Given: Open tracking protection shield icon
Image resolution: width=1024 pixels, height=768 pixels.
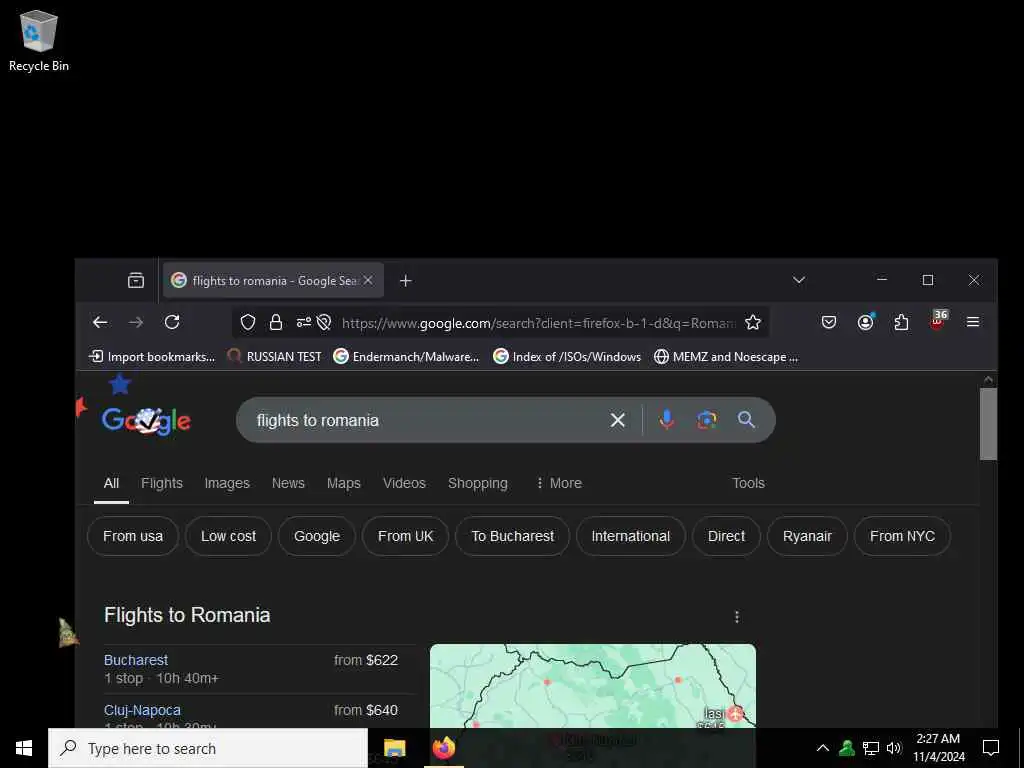Looking at the screenshot, I should [248, 323].
